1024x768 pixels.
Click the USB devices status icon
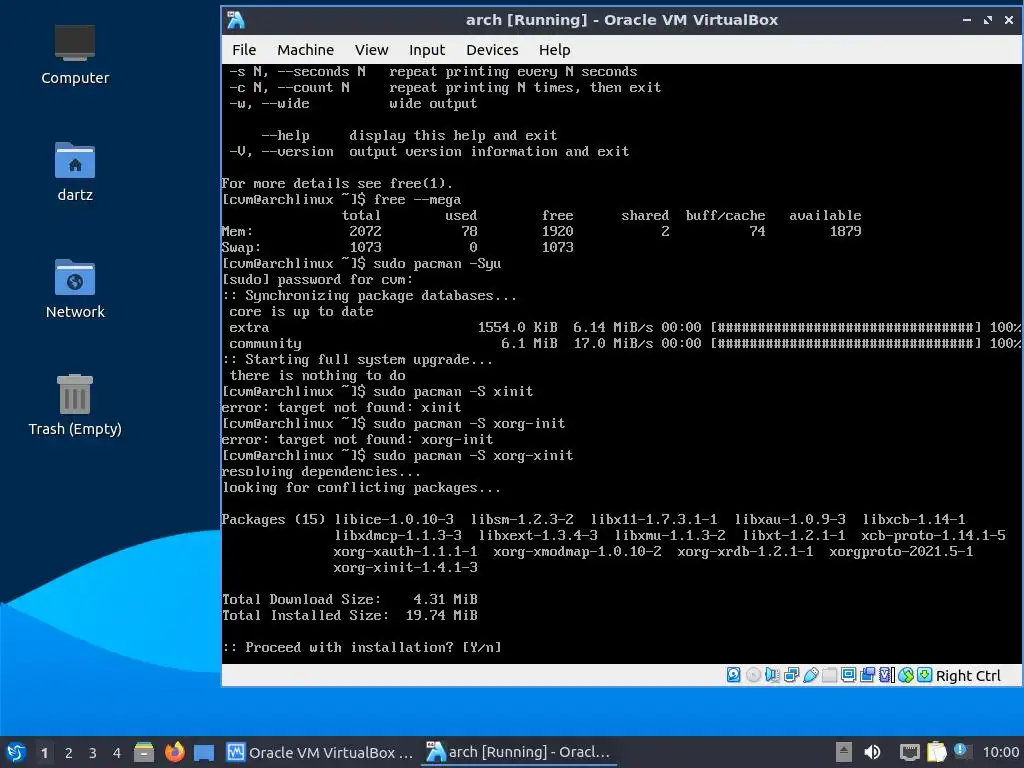[x=810, y=675]
